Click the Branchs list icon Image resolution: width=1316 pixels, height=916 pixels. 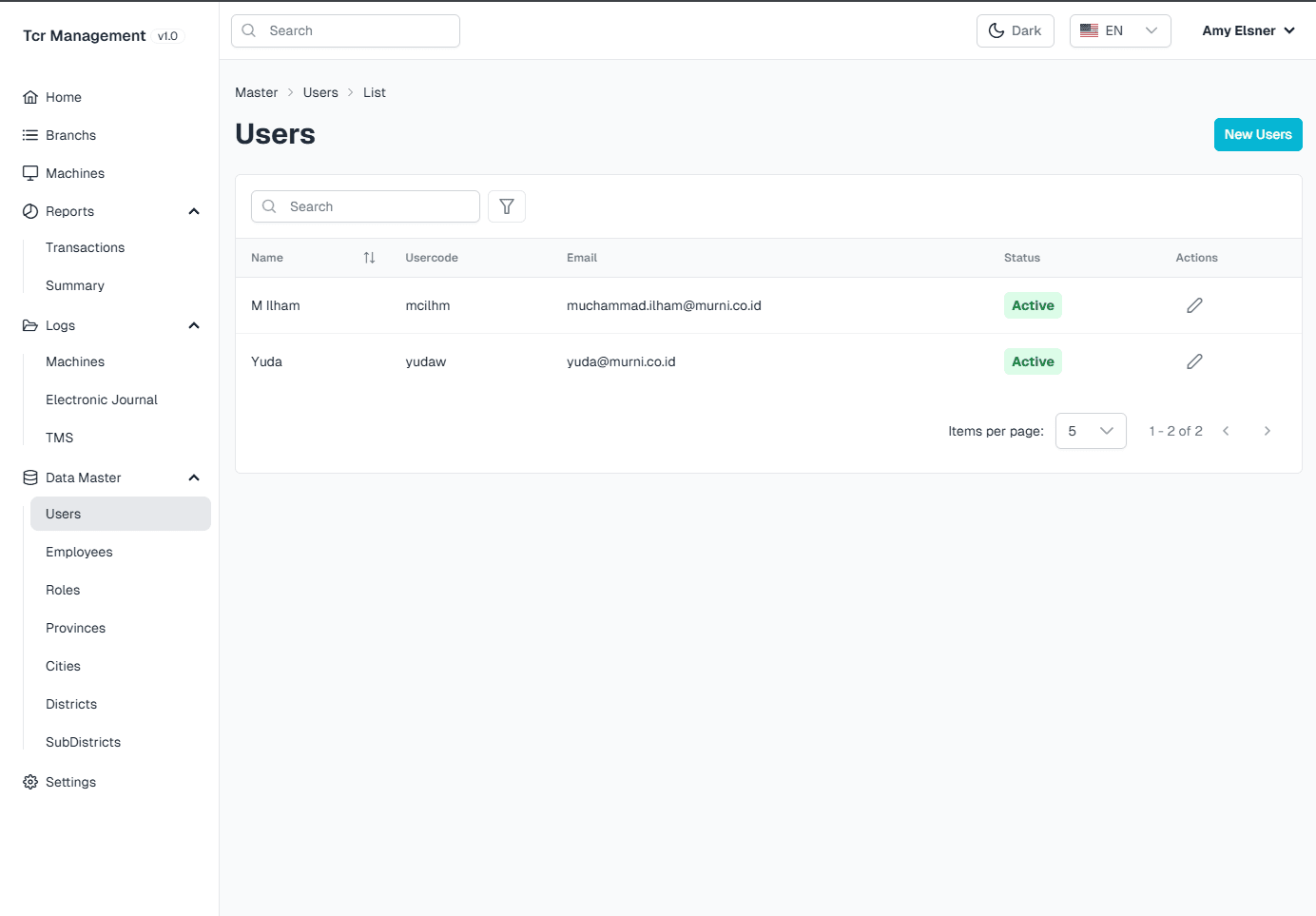30,135
